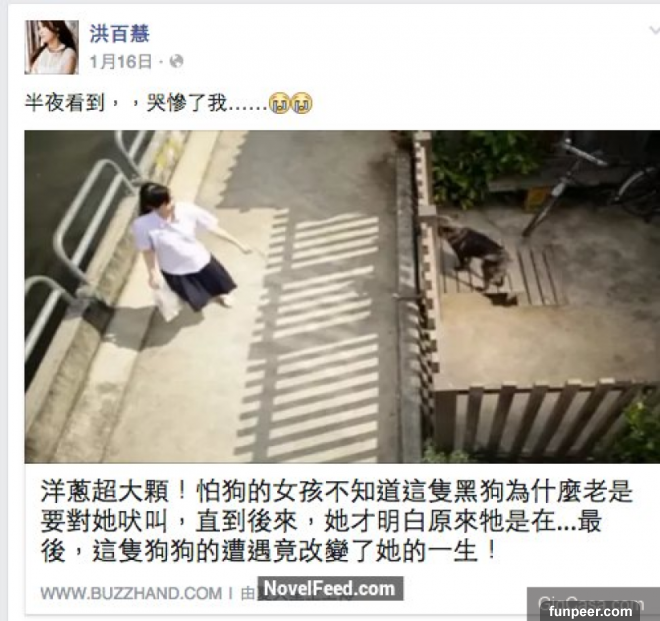The height and width of the screenshot is (621, 660).
Task: Click the first crying emoji
Action: click(x=279, y=103)
